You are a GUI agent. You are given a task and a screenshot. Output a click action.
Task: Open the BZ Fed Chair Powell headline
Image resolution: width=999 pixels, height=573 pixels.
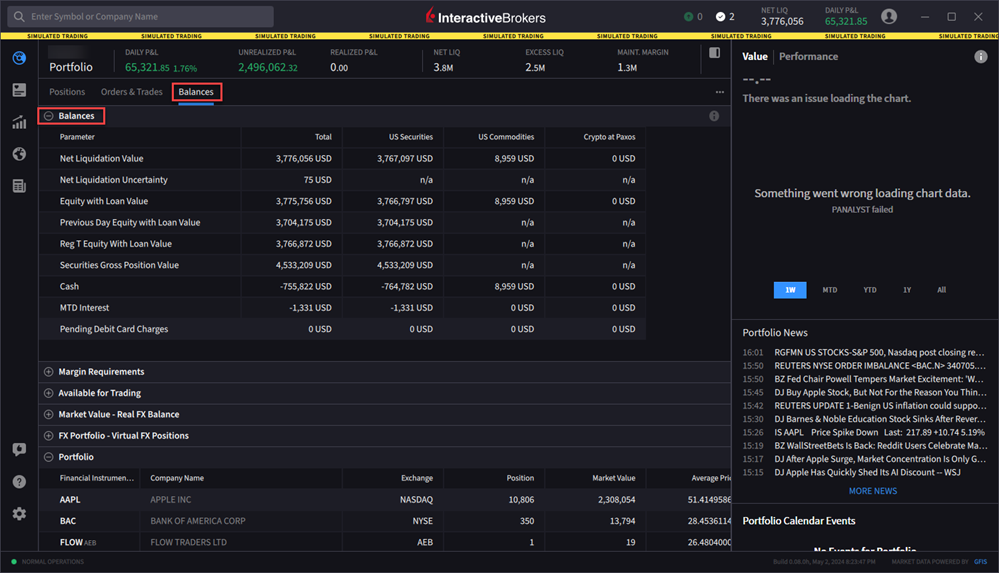tap(879, 379)
